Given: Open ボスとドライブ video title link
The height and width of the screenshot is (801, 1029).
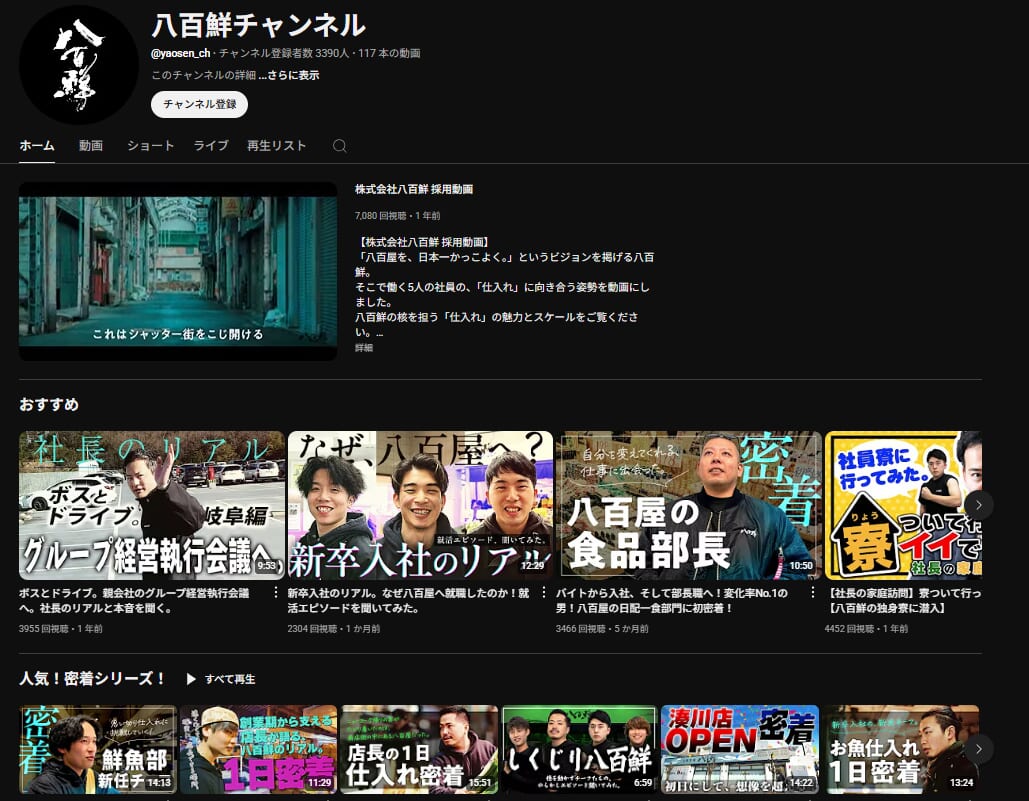Looking at the screenshot, I should coord(134,600).
